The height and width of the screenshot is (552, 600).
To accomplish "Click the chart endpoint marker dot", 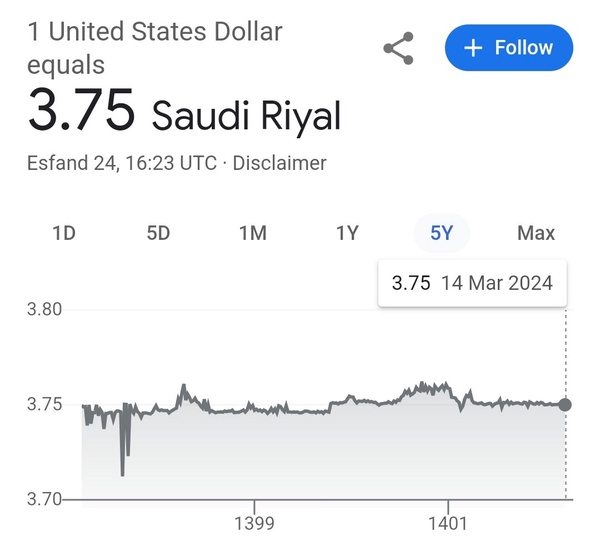I will click(565, 404).
